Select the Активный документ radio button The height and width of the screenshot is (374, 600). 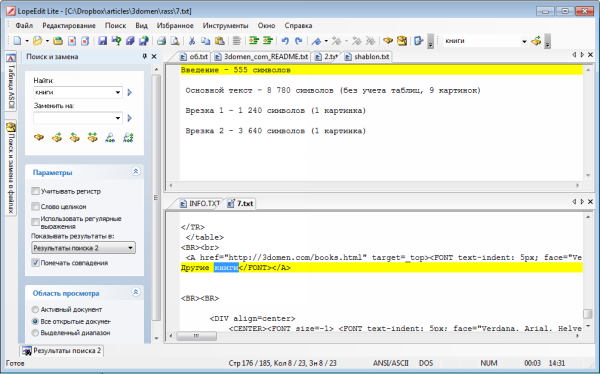click(35, 309)
